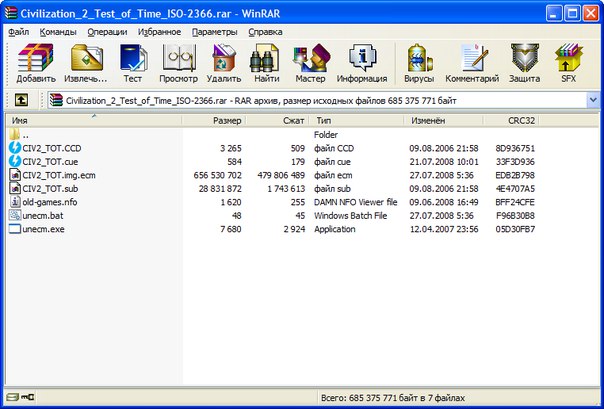Sort by the Изменён column header
Viewport: 604px width, 409px height.
(443, 121)
